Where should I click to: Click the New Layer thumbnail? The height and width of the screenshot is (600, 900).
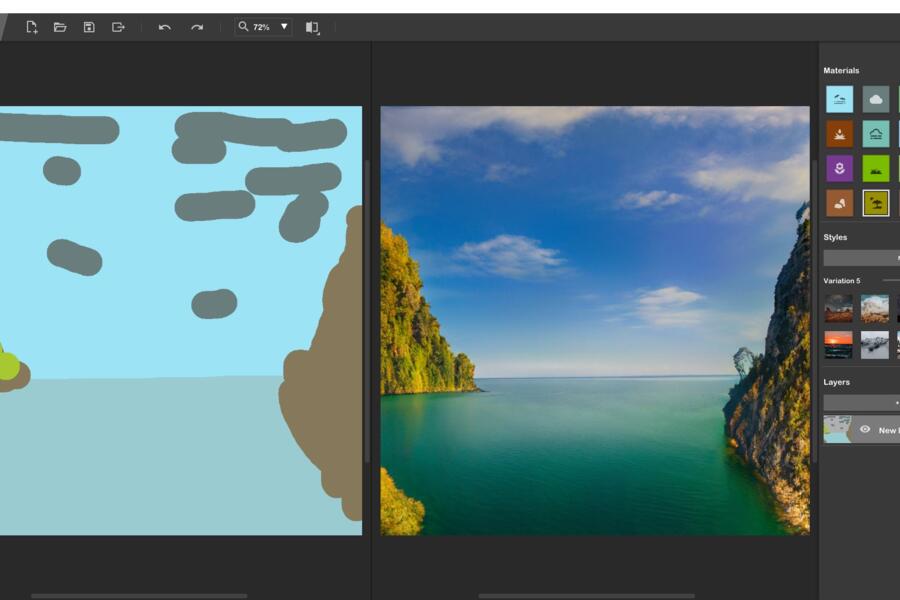coord(837,430)
